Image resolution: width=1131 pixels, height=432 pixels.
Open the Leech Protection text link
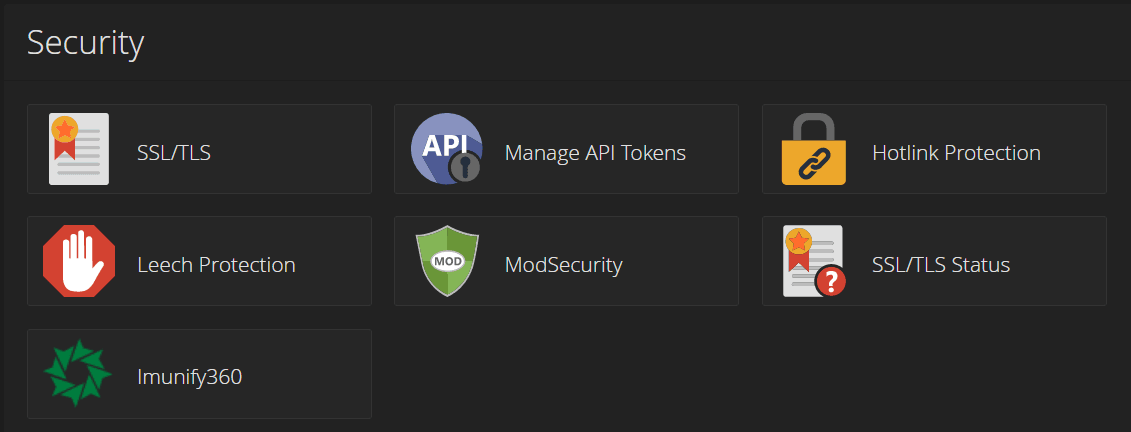pos(216,265)
